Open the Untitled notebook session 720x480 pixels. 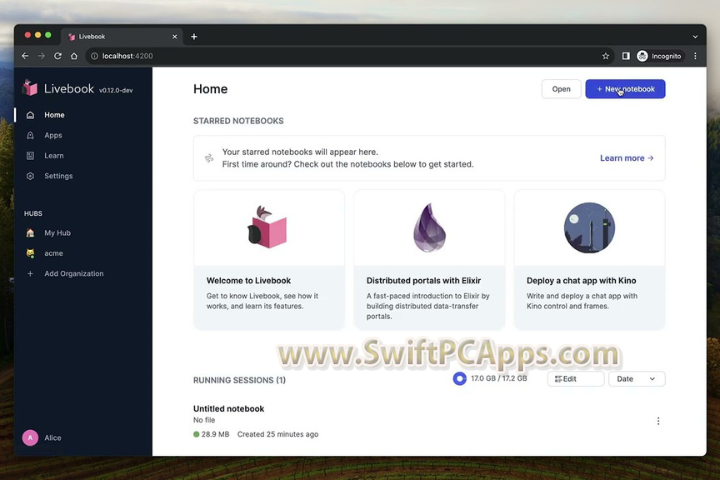tap(229, 409)
